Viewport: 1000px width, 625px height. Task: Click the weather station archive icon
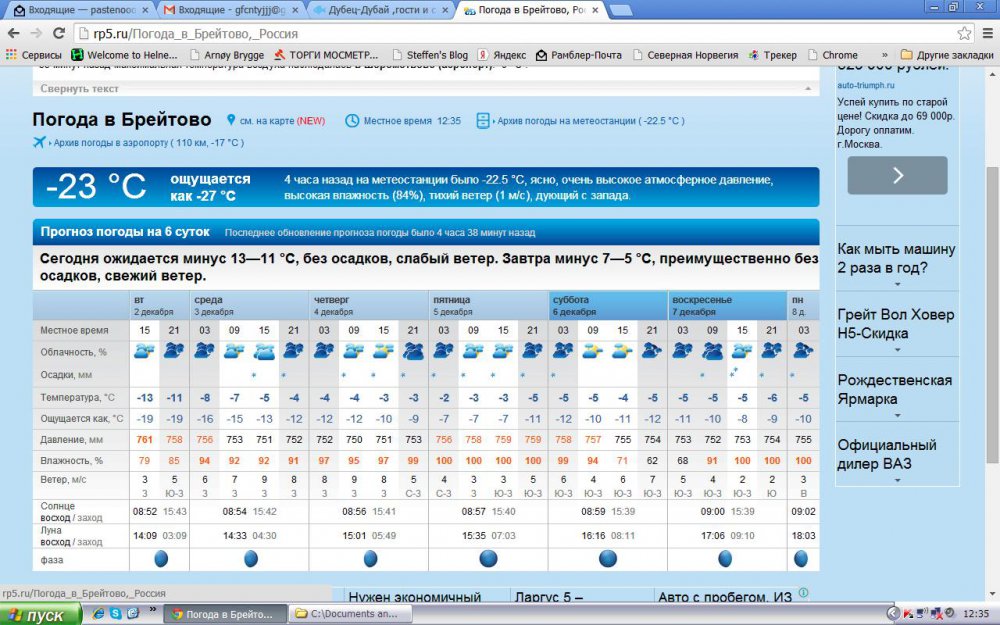(x=484, y=121)
